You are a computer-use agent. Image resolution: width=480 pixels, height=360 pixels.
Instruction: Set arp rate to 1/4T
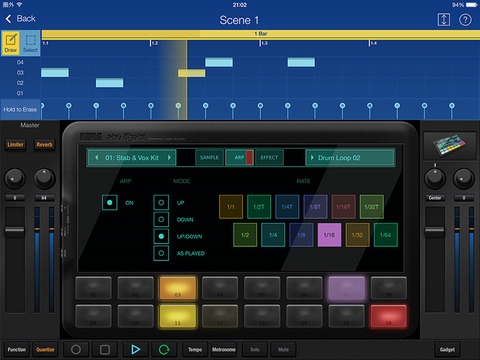pos(287,207)
